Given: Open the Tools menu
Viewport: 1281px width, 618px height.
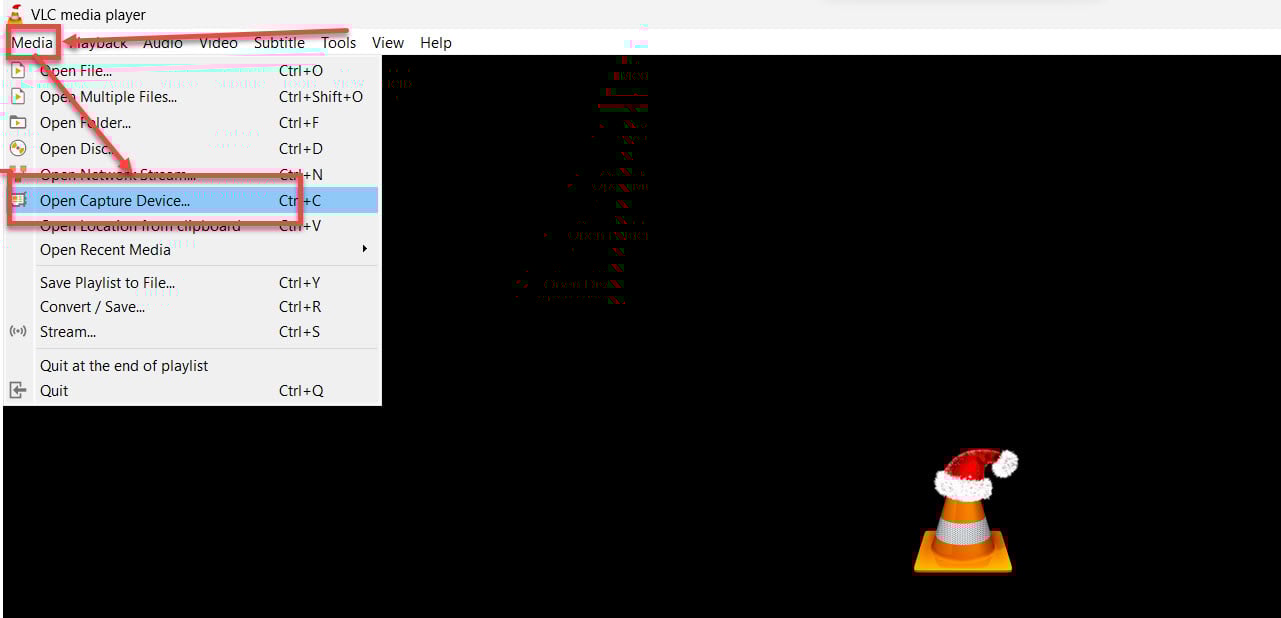Looking at the screenshot, I should point(338,43).
